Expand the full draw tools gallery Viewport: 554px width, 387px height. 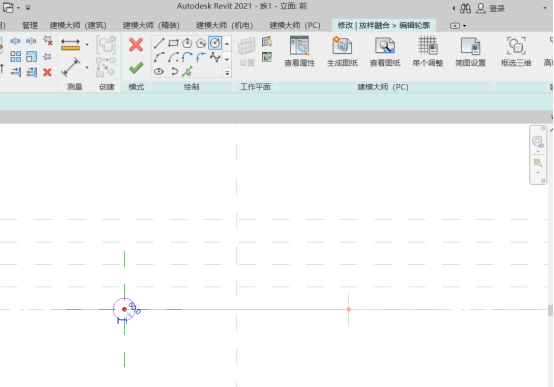click(227, 73)
